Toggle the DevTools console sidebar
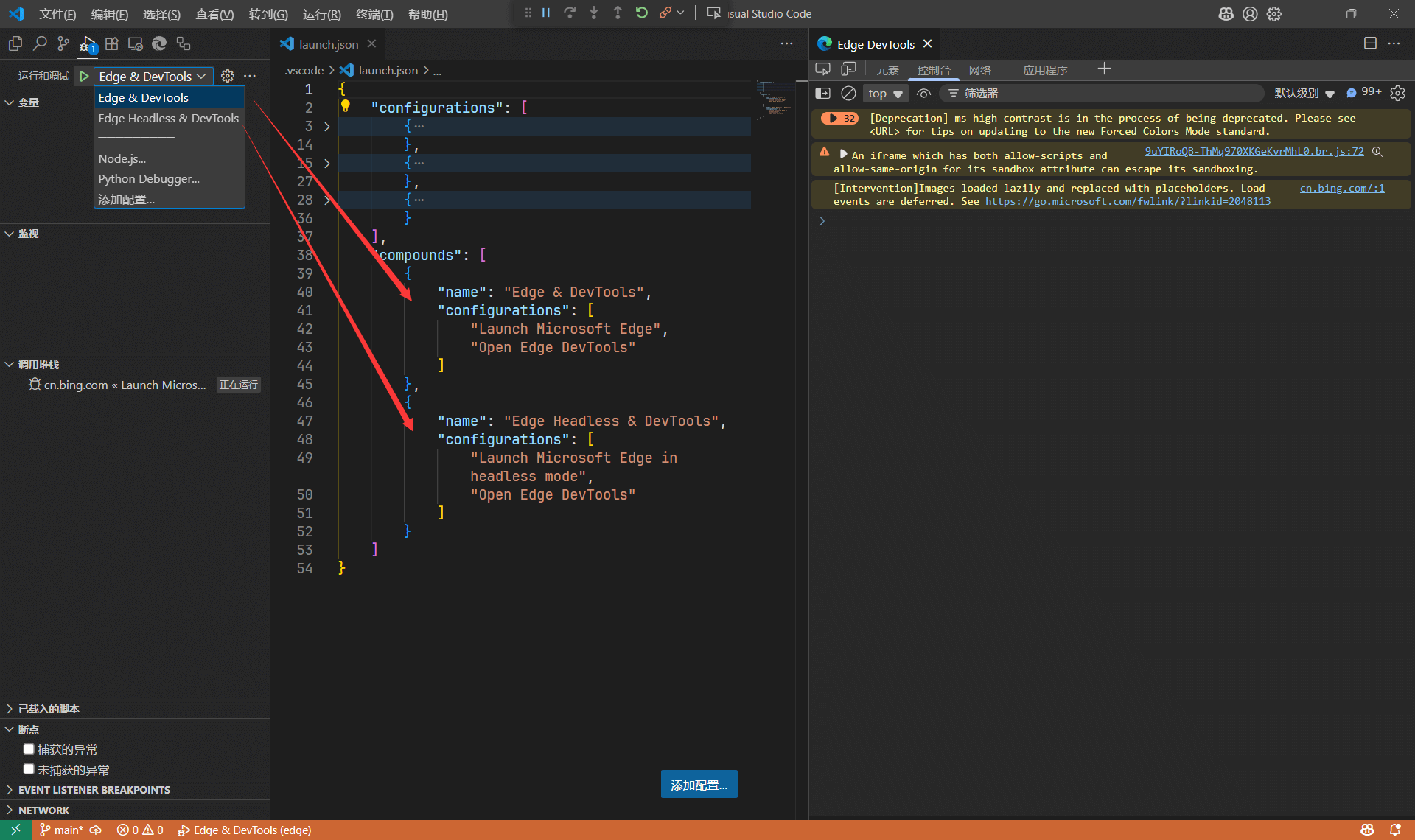1415x840 pixels. pos(823,93)
